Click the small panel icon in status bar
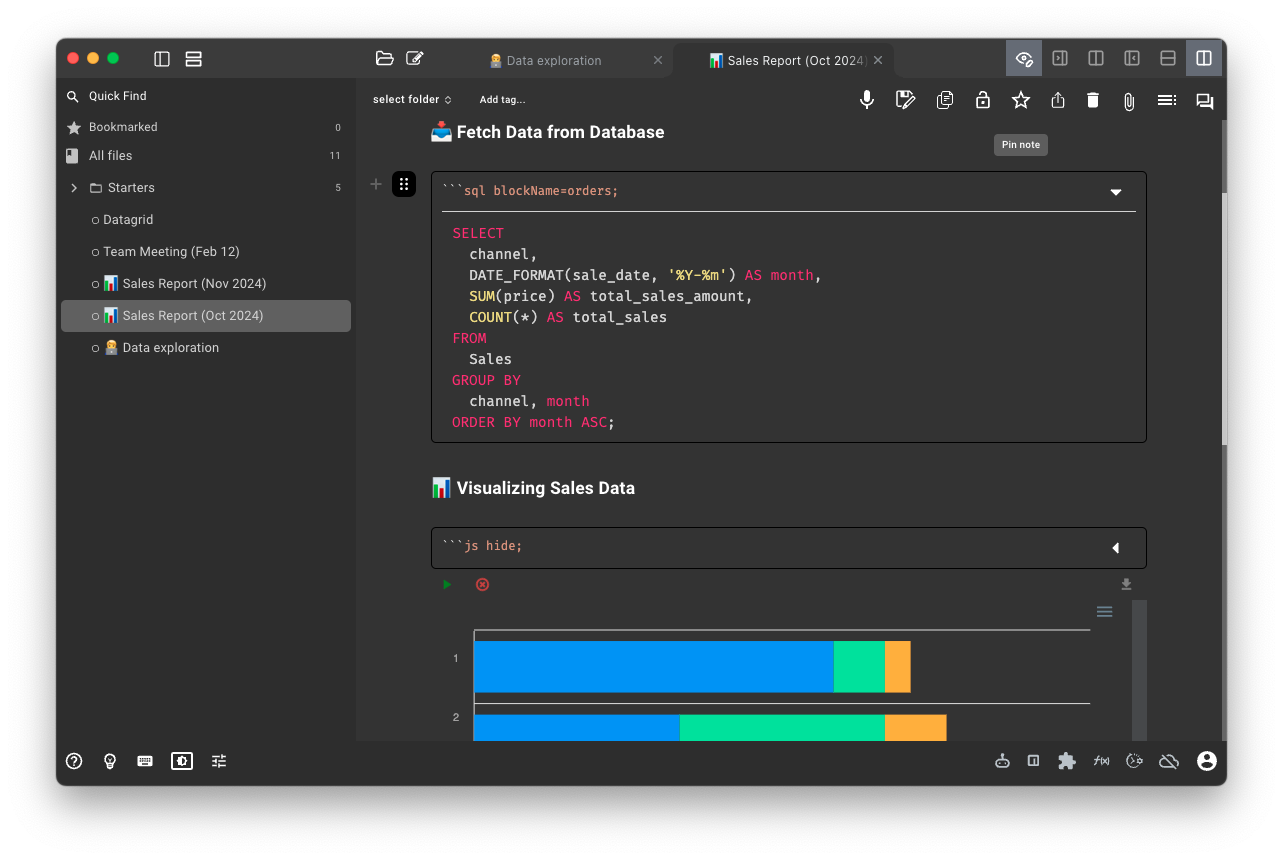Image resolution: width=1283 pixels, height=860 pixels. [1033, 761]
